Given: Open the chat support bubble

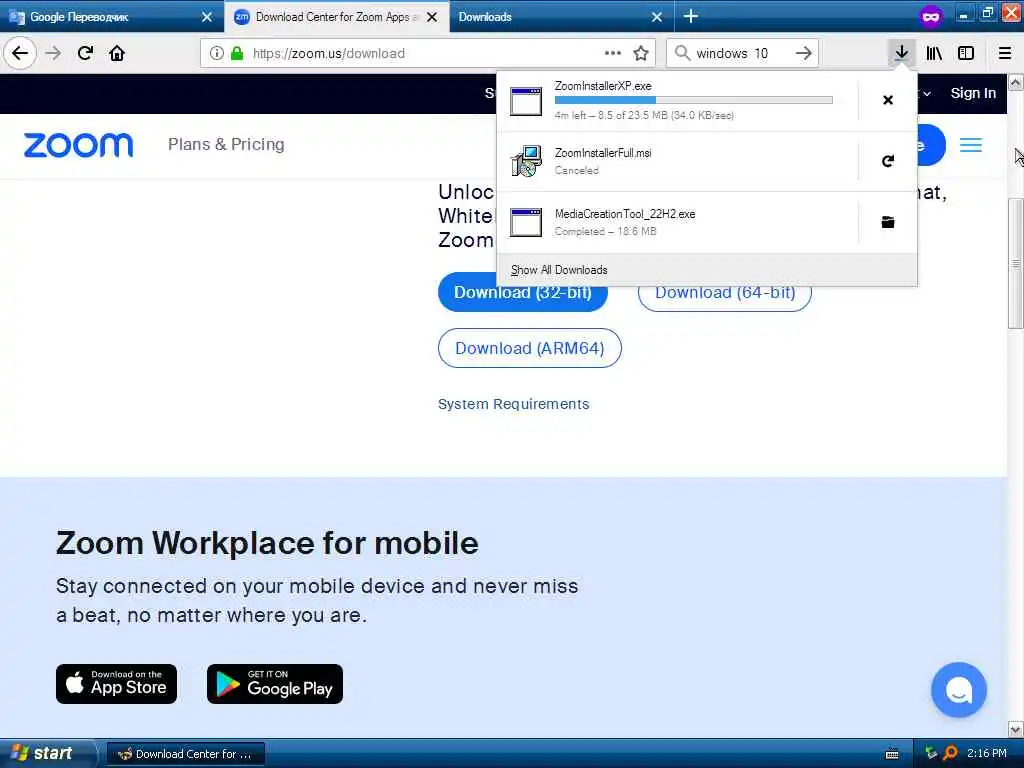Looking at the screenshot, I should [958, 690].
